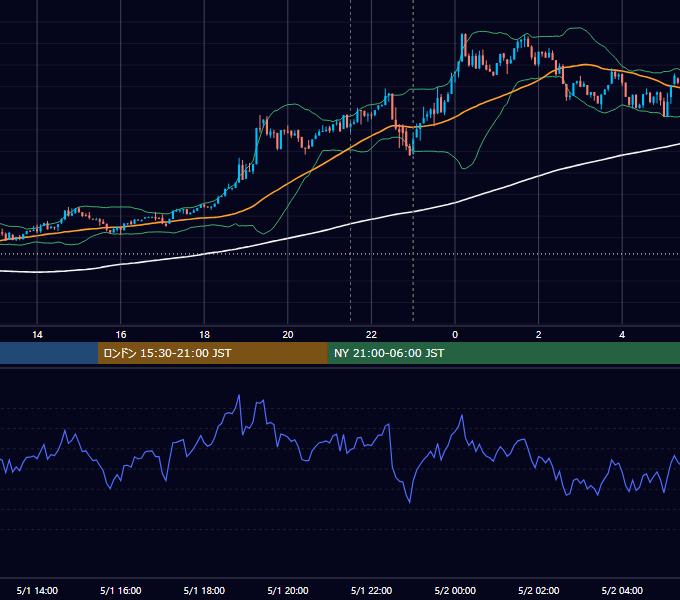Click the 5/1 22:00 time label
Image resolution: width=680 pixels, height=600 pixels.
[371, 590]
